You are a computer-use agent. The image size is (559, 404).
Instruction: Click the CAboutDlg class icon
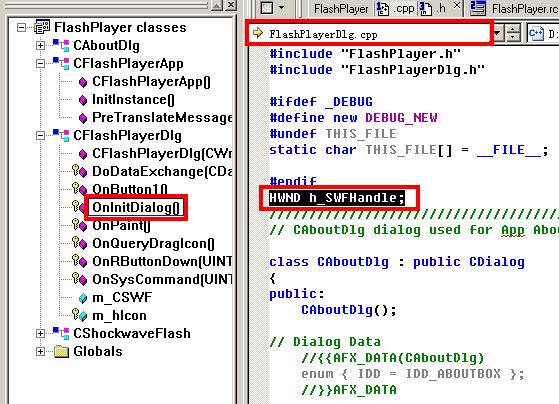(x=61, y=45)
